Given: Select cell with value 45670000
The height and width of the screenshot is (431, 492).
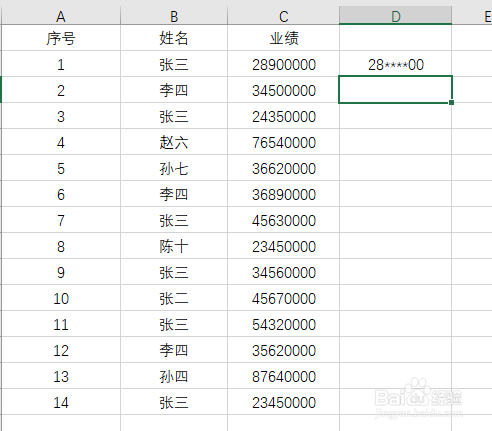Looking at the screenshot, I should pyautogui.click(x=283, y=298).
